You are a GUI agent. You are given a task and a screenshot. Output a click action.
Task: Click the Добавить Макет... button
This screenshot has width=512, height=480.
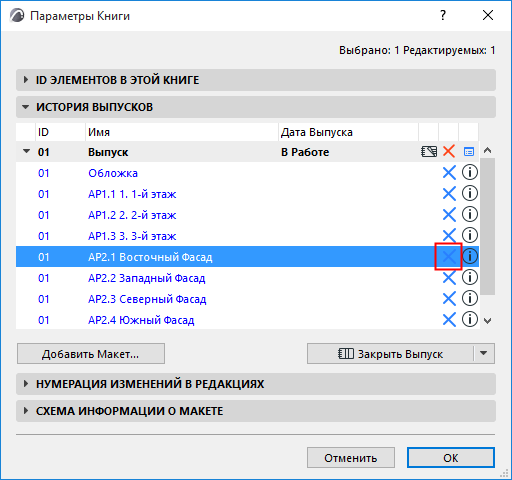(91, 354)
